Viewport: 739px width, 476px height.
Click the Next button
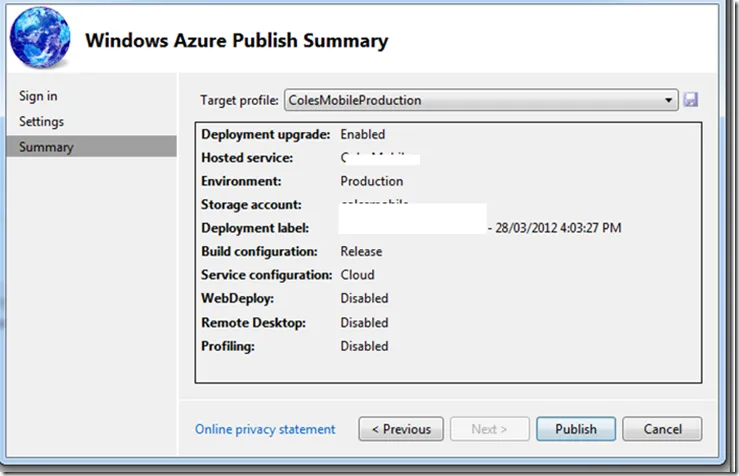click(x=489, y=429)
